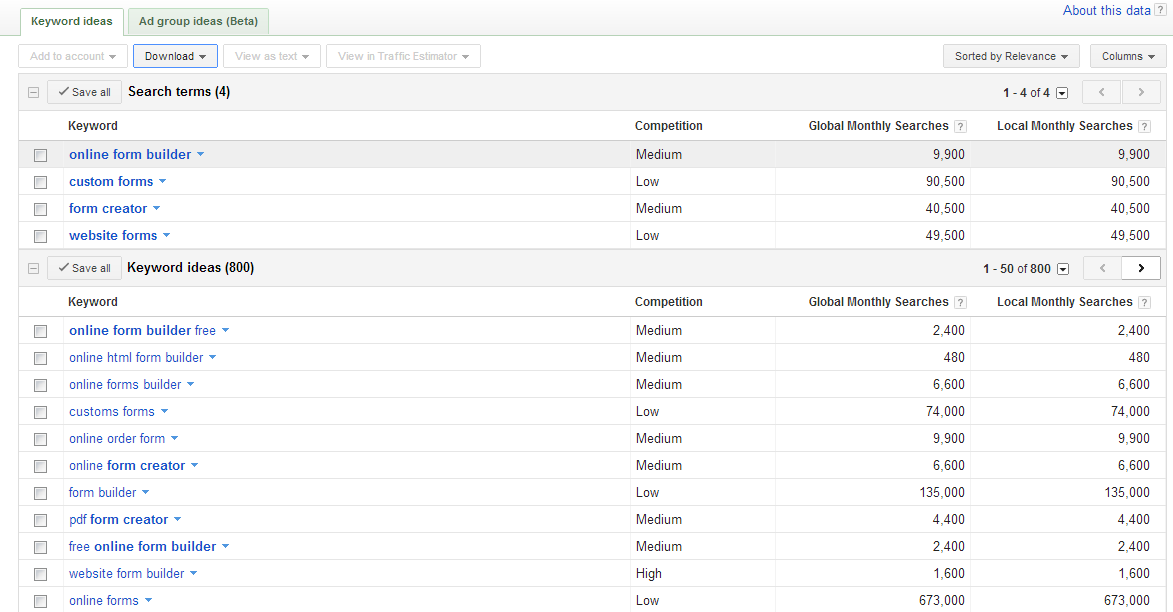Go to next page of Keyword ideas
This screenshot has height=612, width=1173.
tap(1141, 268)
